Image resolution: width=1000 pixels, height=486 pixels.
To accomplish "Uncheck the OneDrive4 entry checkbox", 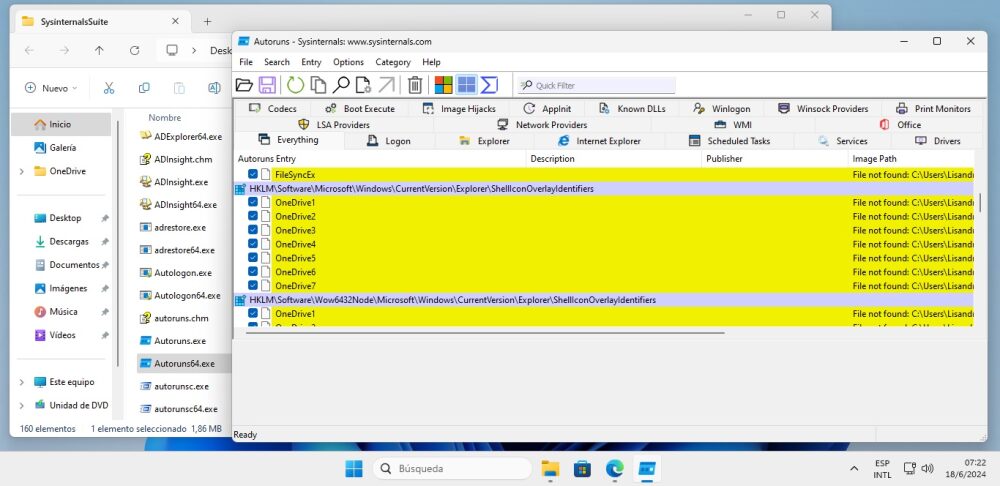I will coord(253,244).
